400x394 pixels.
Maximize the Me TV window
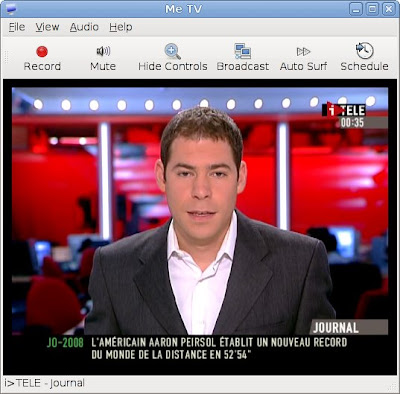(372, 9)
